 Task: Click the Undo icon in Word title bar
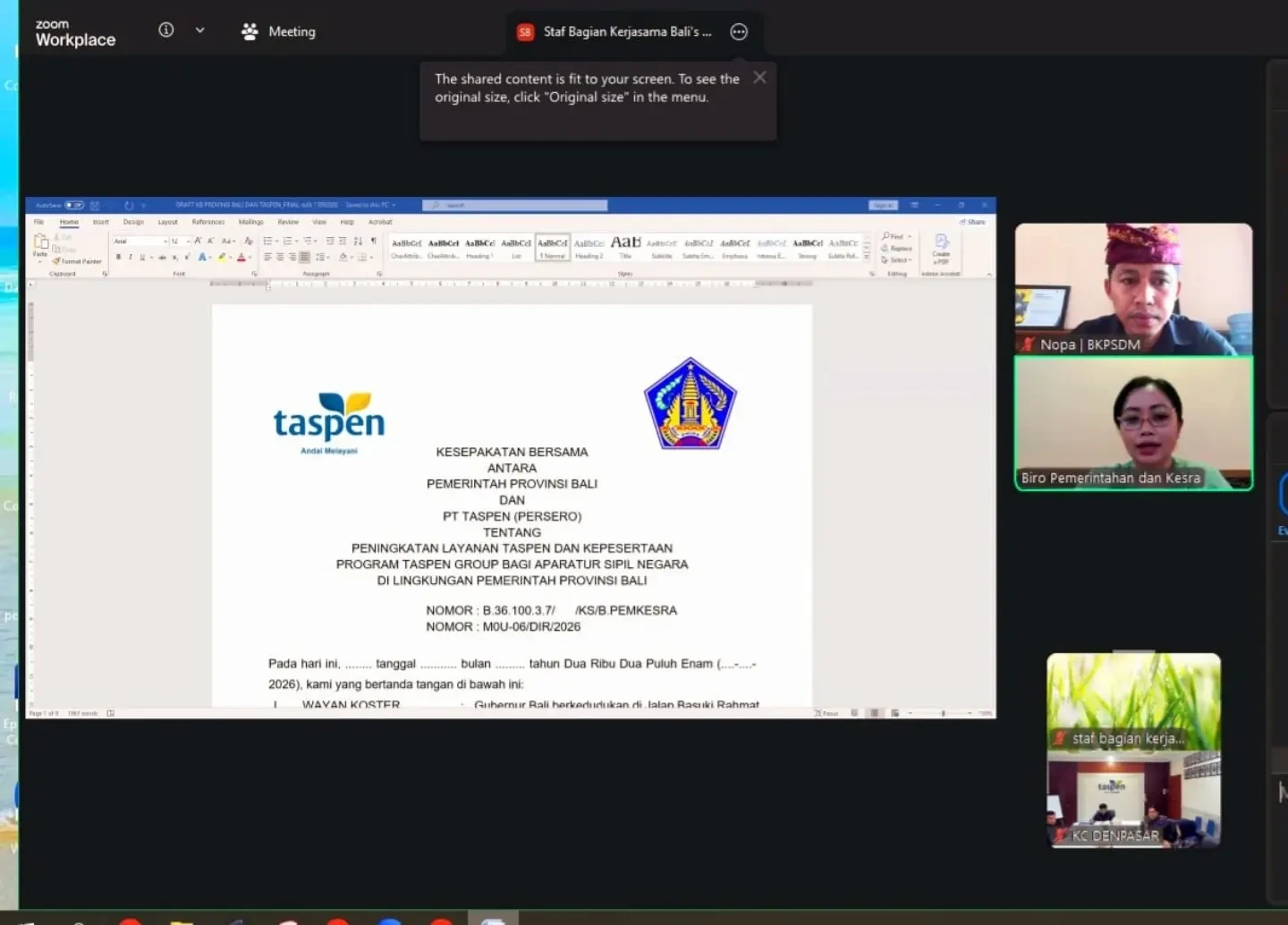[x=129, y=206]
